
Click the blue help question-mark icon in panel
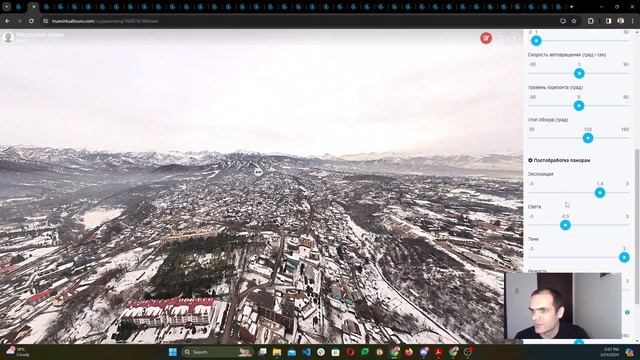click(627, 312)
